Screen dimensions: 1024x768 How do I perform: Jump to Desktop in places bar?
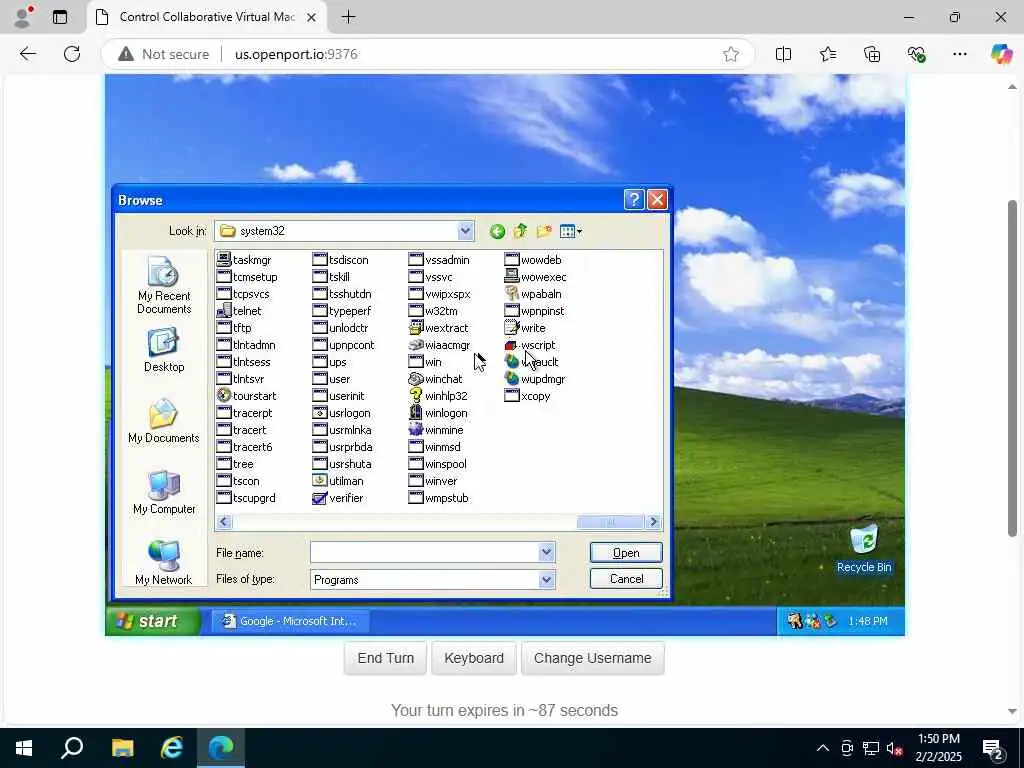pos(164,351)
